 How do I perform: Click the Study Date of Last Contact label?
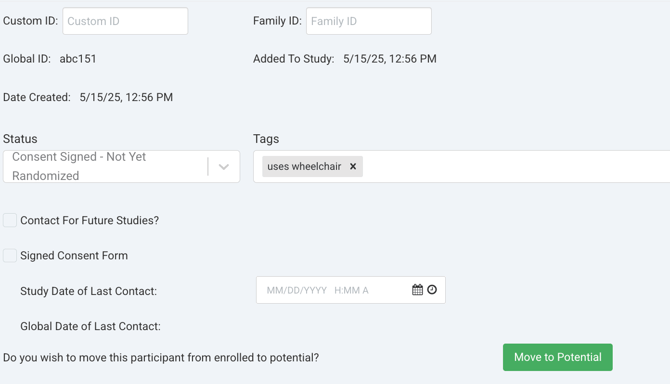click(88, 291)
